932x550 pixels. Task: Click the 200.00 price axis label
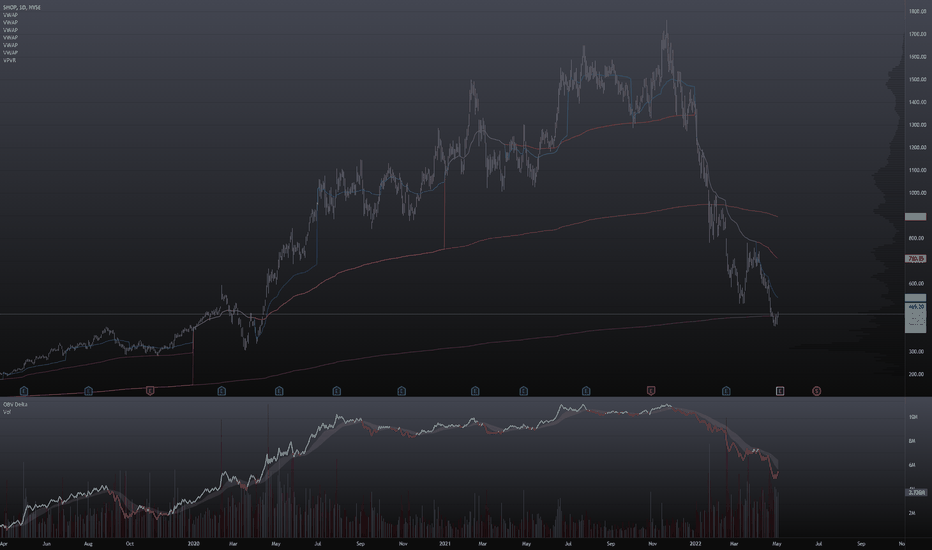click(917, 374)
